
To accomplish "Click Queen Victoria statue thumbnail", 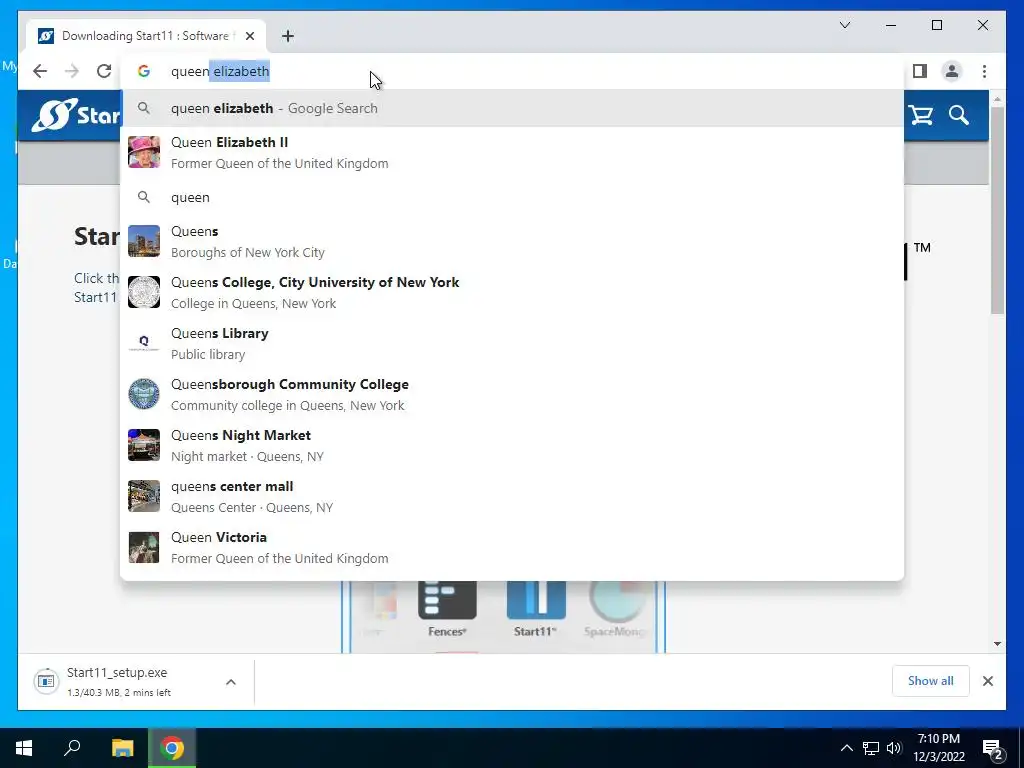I will click(x=144, y=547).
